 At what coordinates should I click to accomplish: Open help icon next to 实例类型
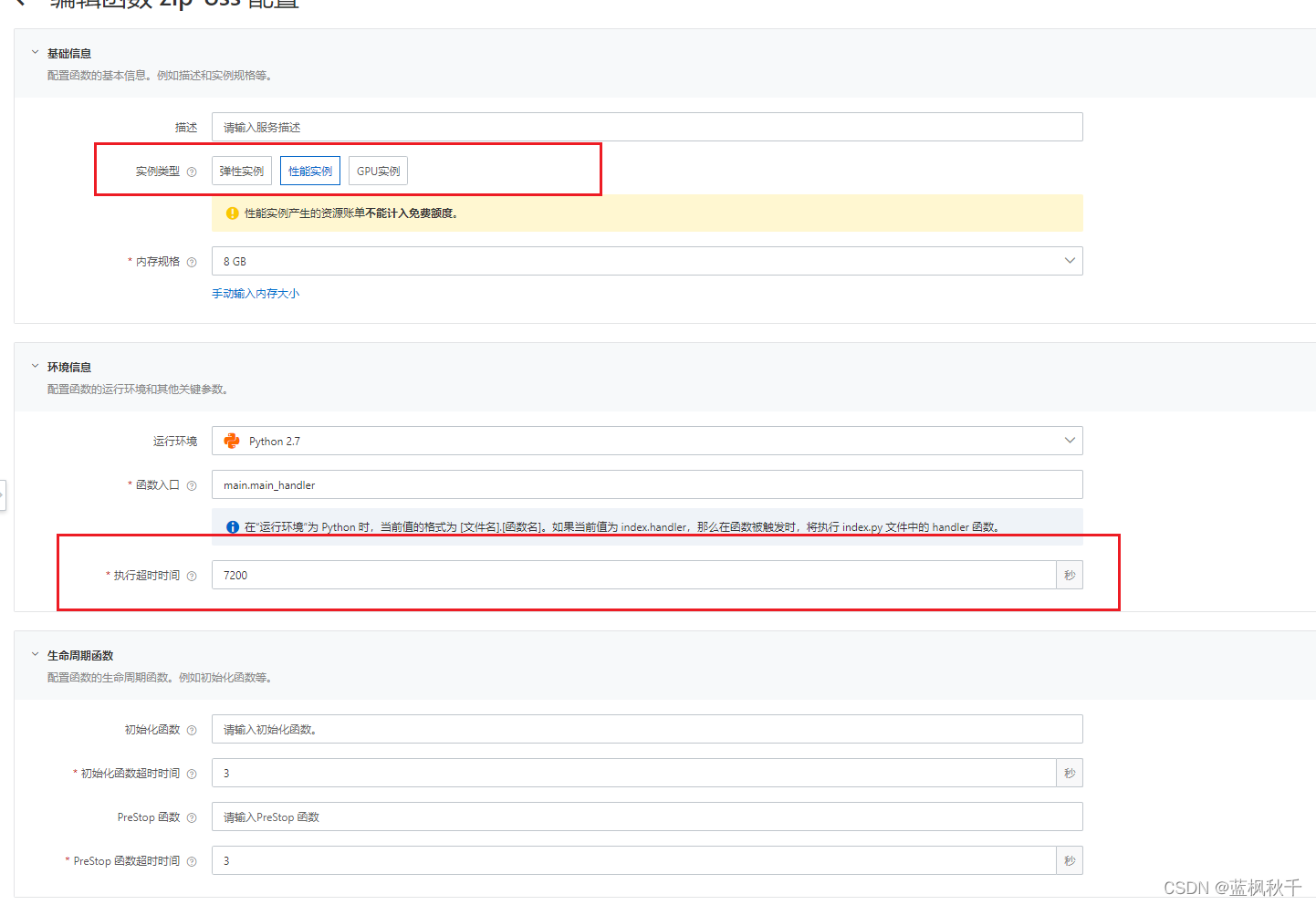192,172
